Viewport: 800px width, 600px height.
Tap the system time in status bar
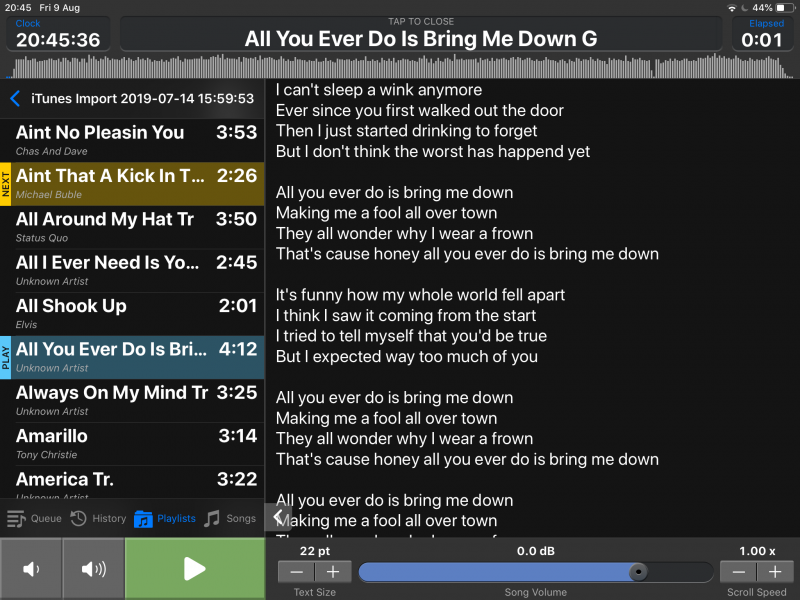coord(18,8)
